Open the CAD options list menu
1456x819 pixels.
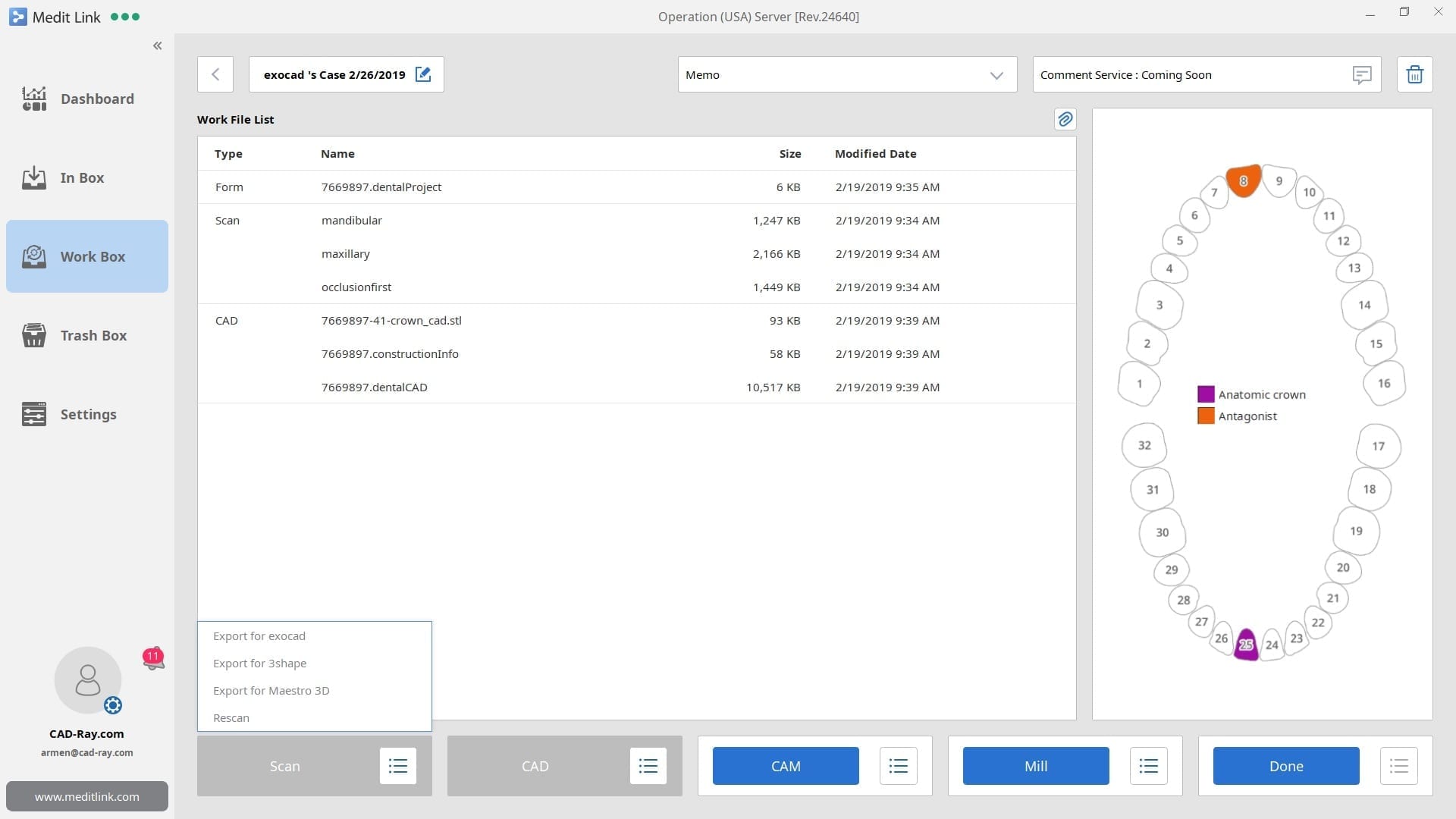click(x=648, y=766)
